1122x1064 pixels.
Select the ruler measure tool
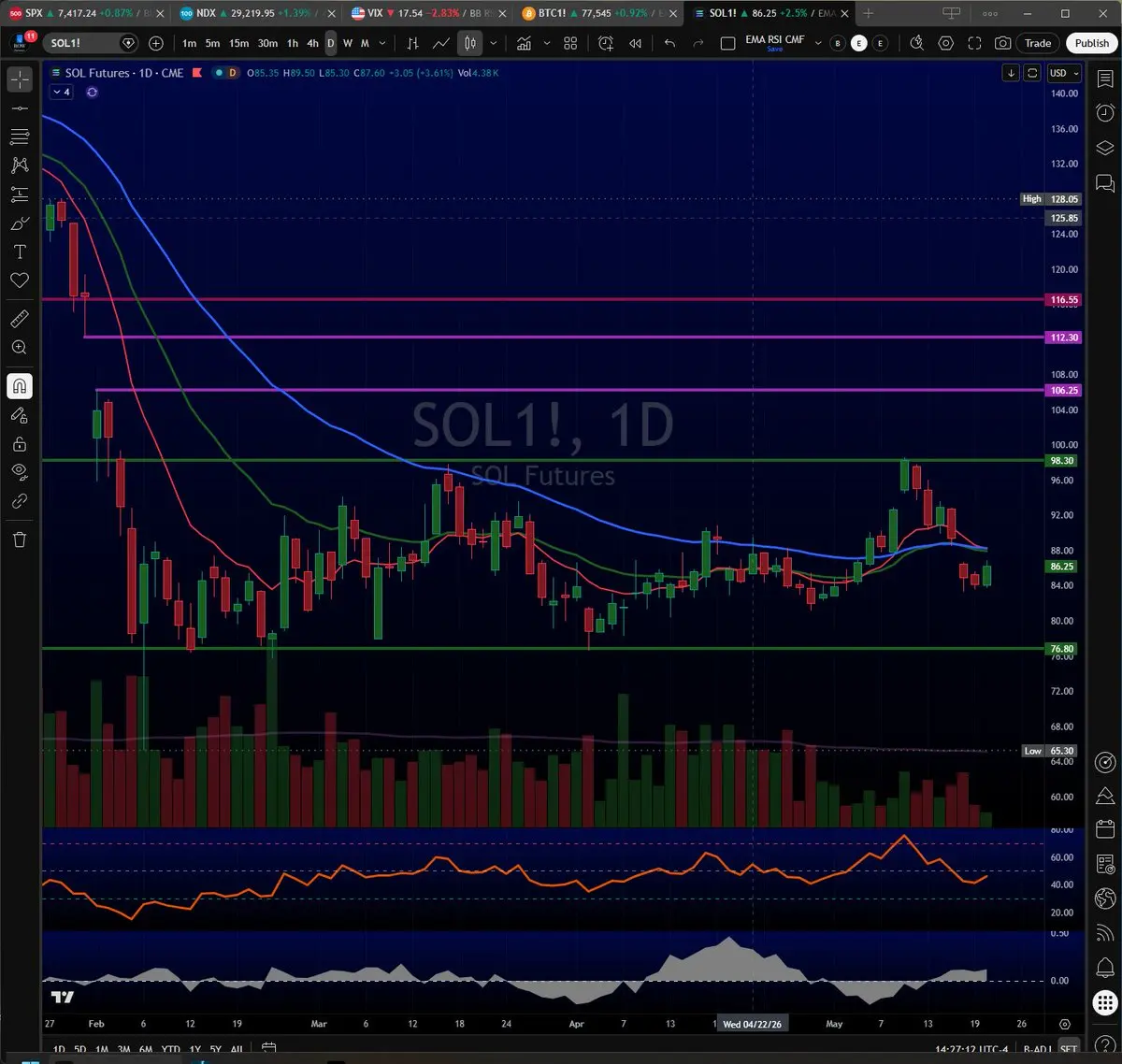click(19, 319)
